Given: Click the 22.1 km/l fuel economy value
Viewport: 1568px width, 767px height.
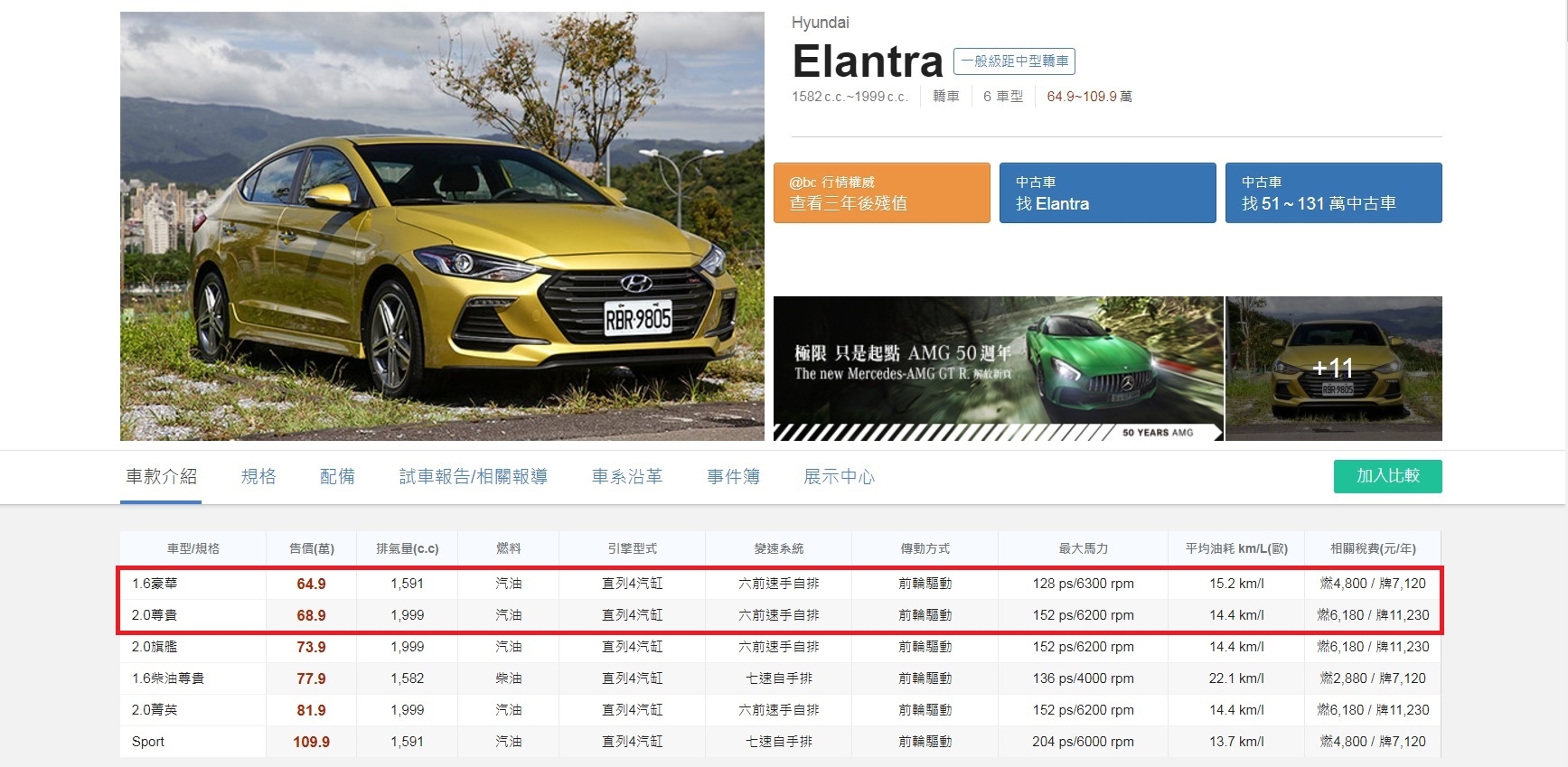Looking at the screenshot, I should [1236, 678].
